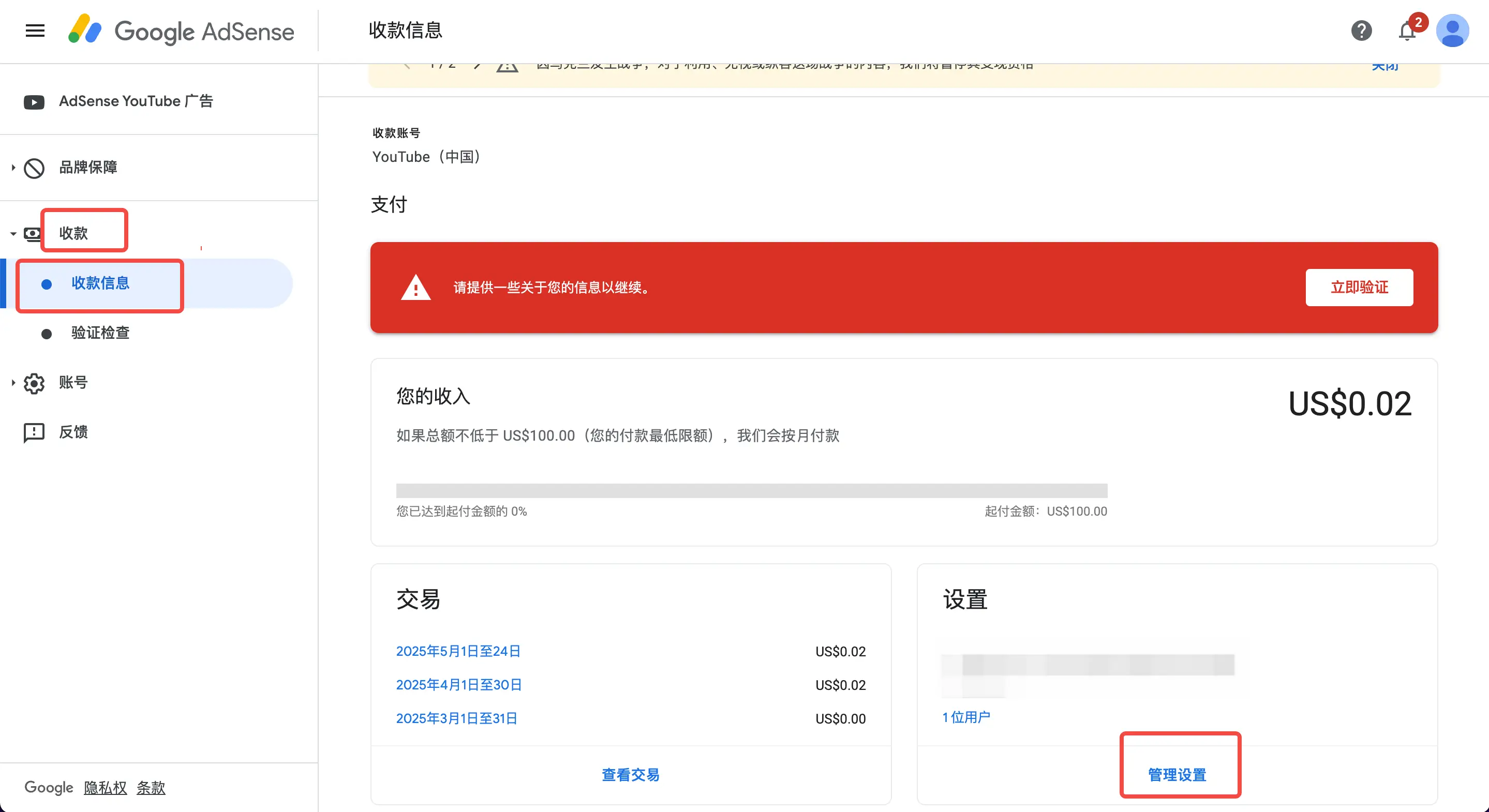Open transaction 2025年3月1日至31日

point(457,718)
